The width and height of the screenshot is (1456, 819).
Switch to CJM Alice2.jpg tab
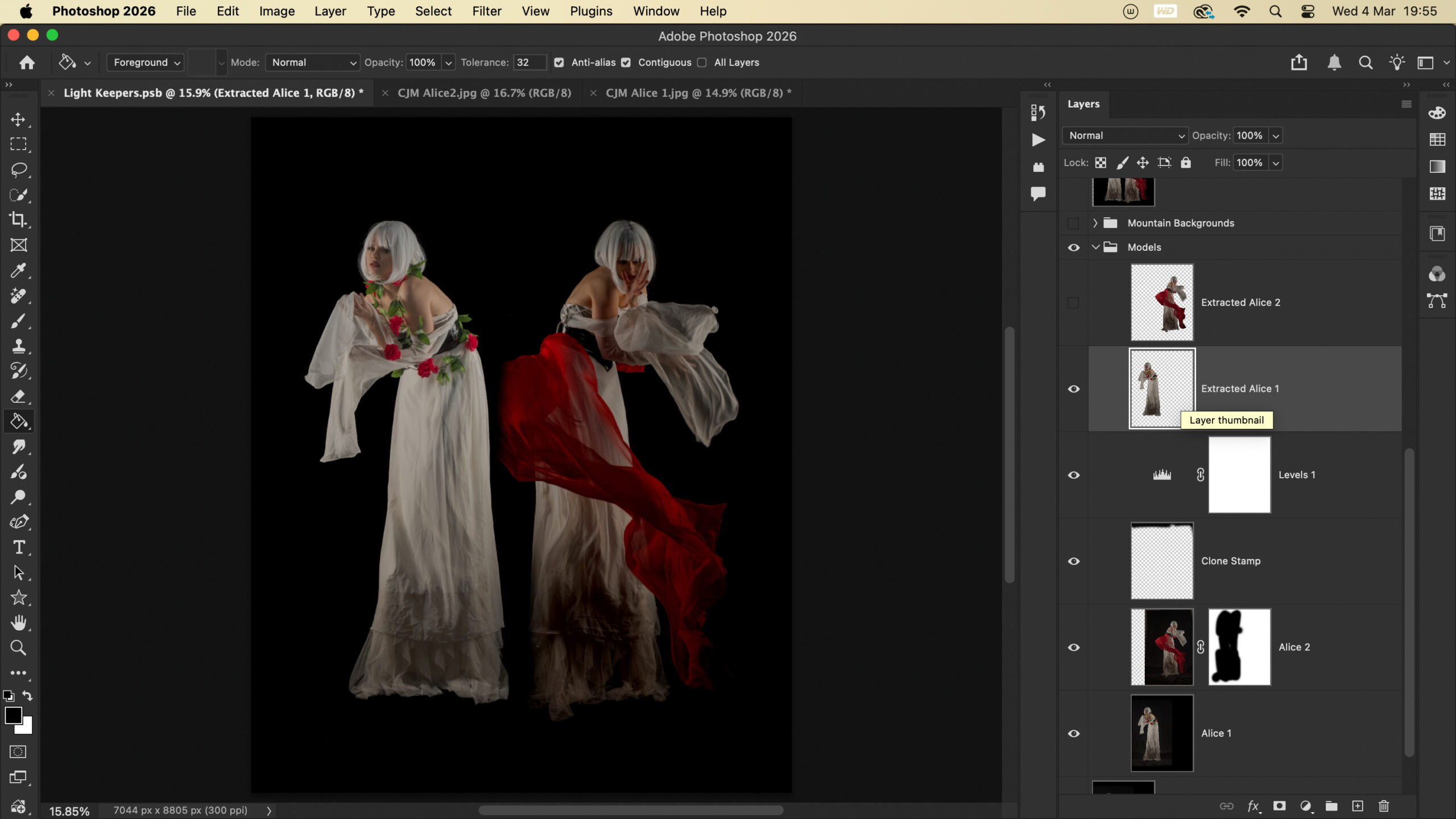pos(484,93)
